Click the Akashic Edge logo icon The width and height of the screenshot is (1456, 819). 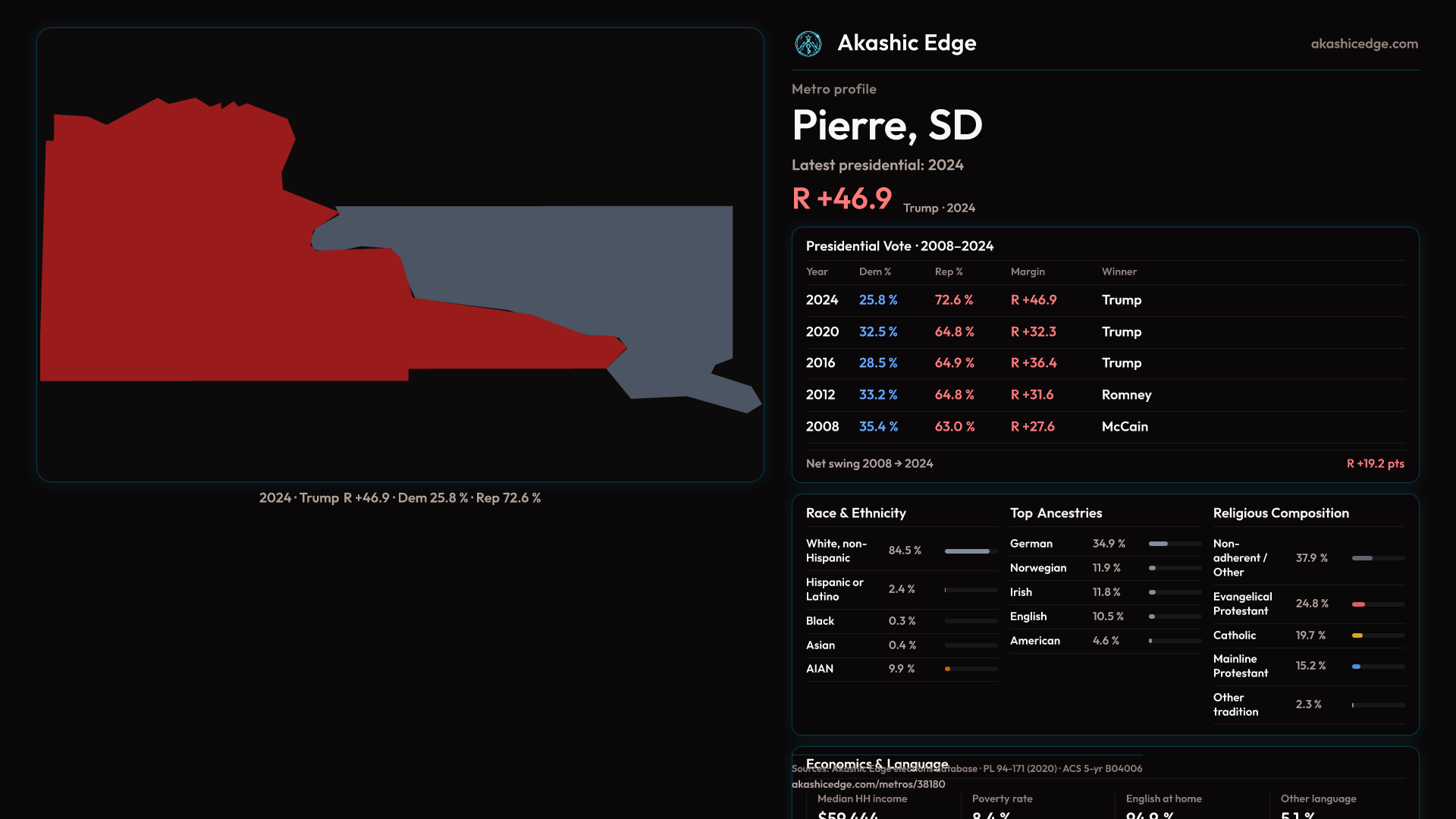pyautogui.click(x=808, y=44)
